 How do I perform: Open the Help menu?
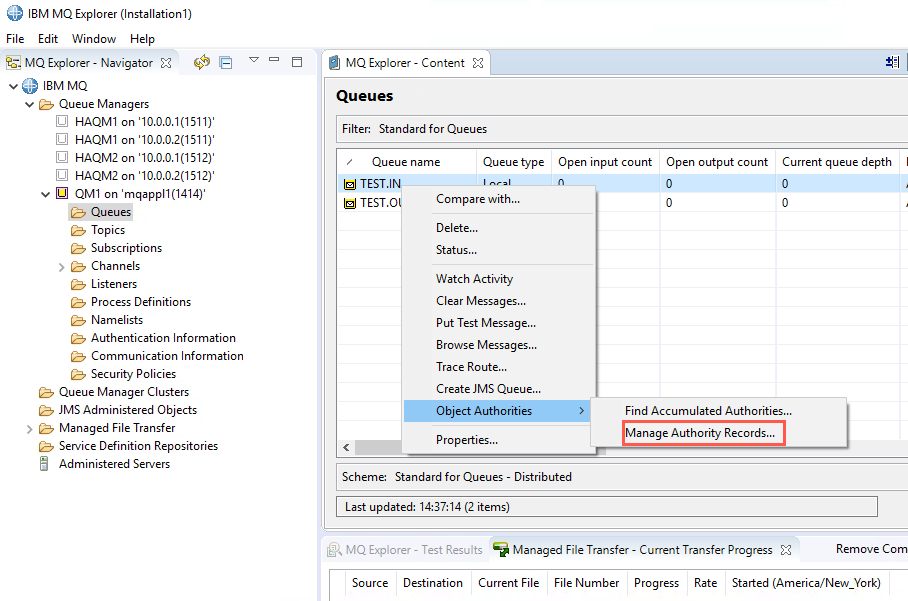tap(142, 39)
